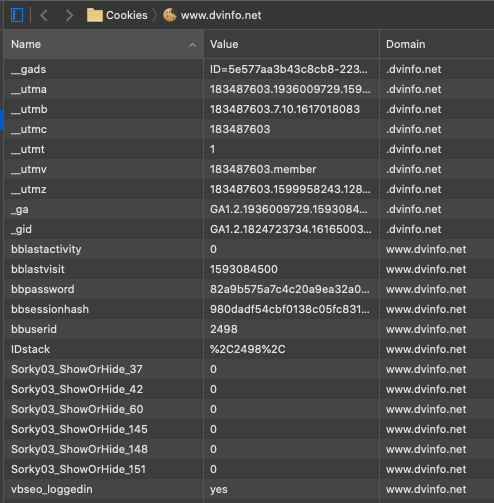Click the value 82a9b575a7c4c20a9ea32a0...

click(290, 289)
